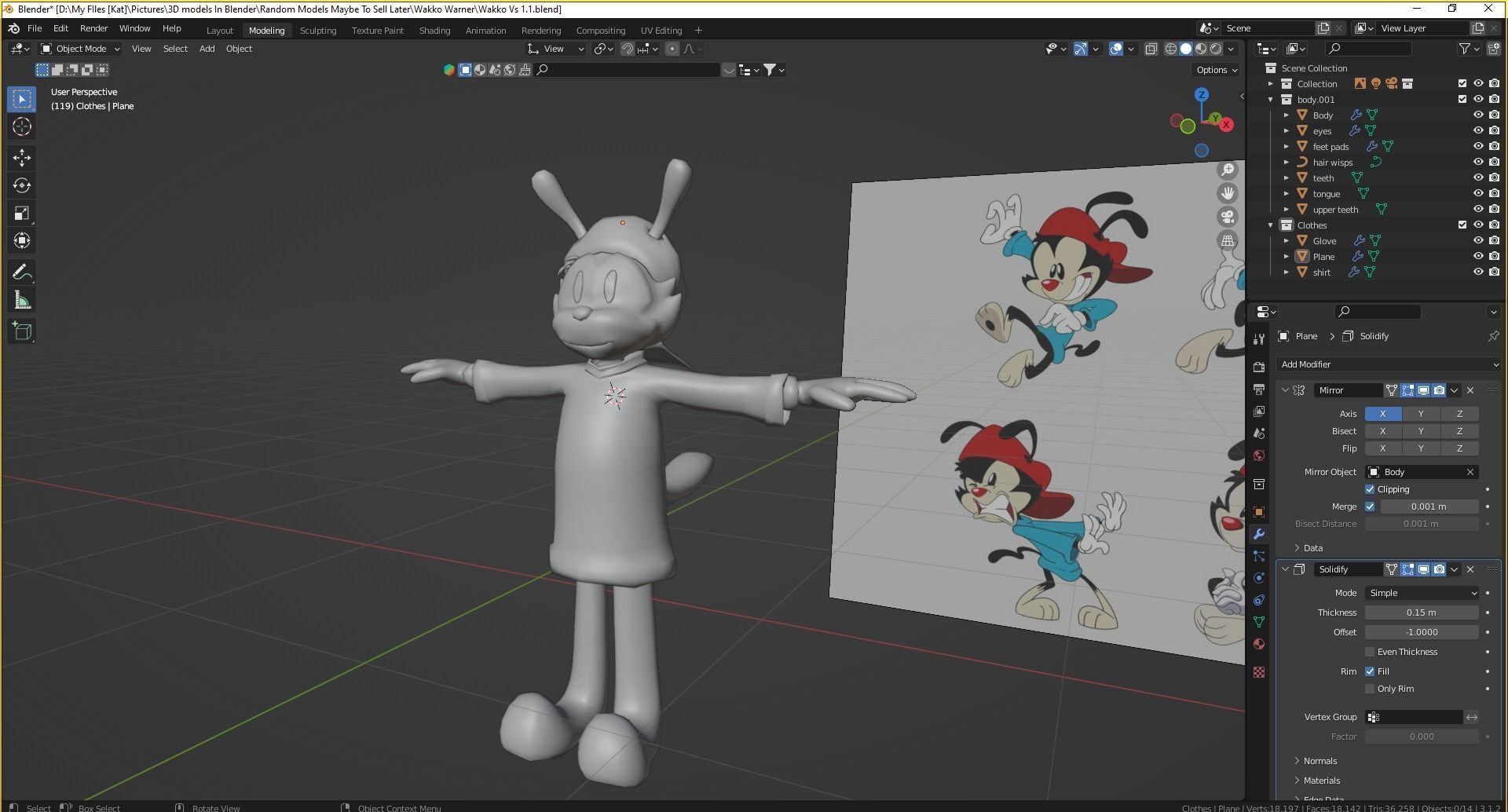
Task: Open the Material properties tab
Action: click(1259, 644)
